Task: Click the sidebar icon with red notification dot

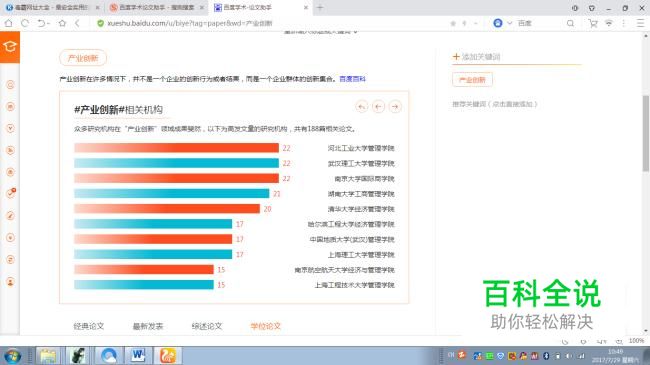Action: click(10, 193)
